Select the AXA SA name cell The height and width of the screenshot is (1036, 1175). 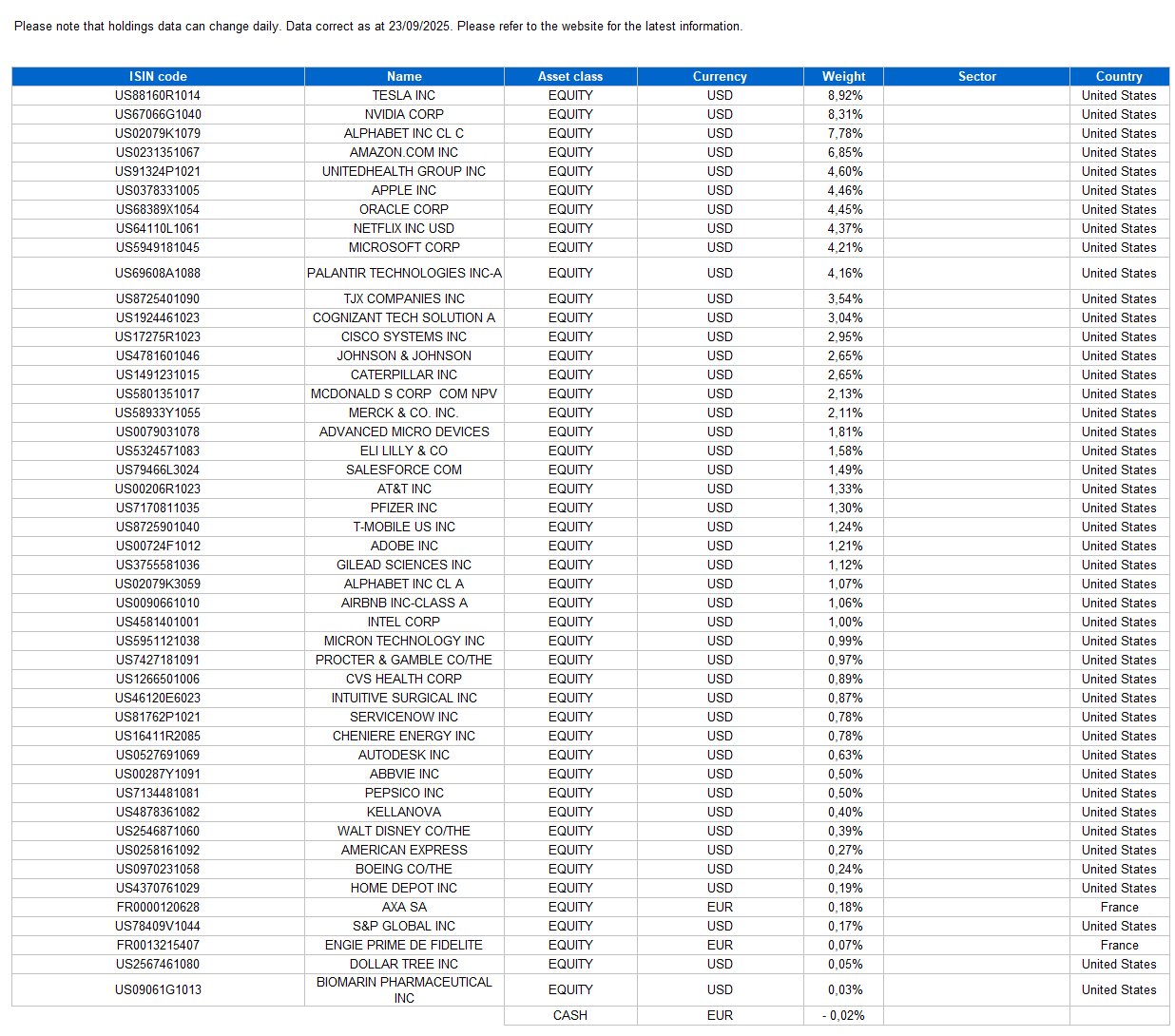[x=404, y=907]
